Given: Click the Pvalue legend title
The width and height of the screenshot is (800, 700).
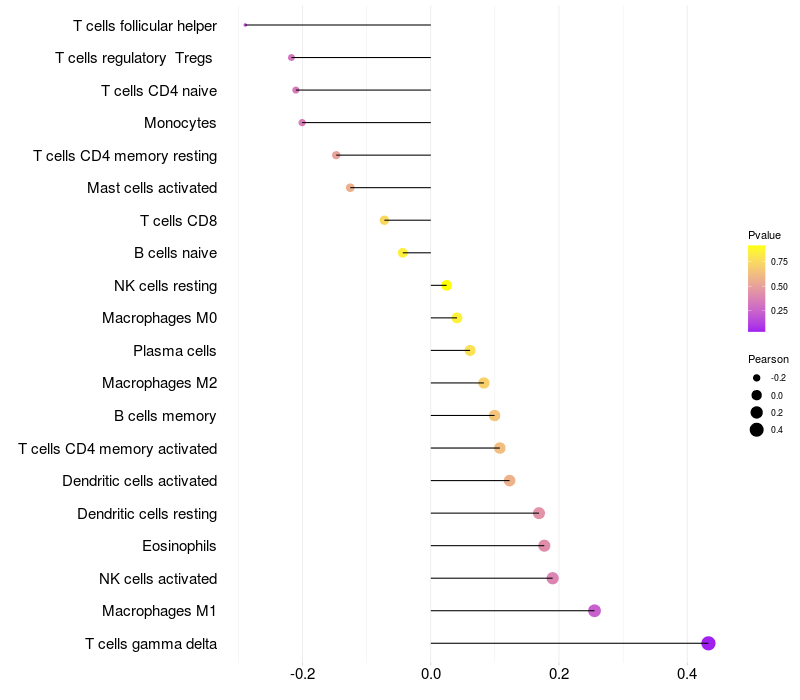Looking at the screenshot, I should (x=764, y=235).
